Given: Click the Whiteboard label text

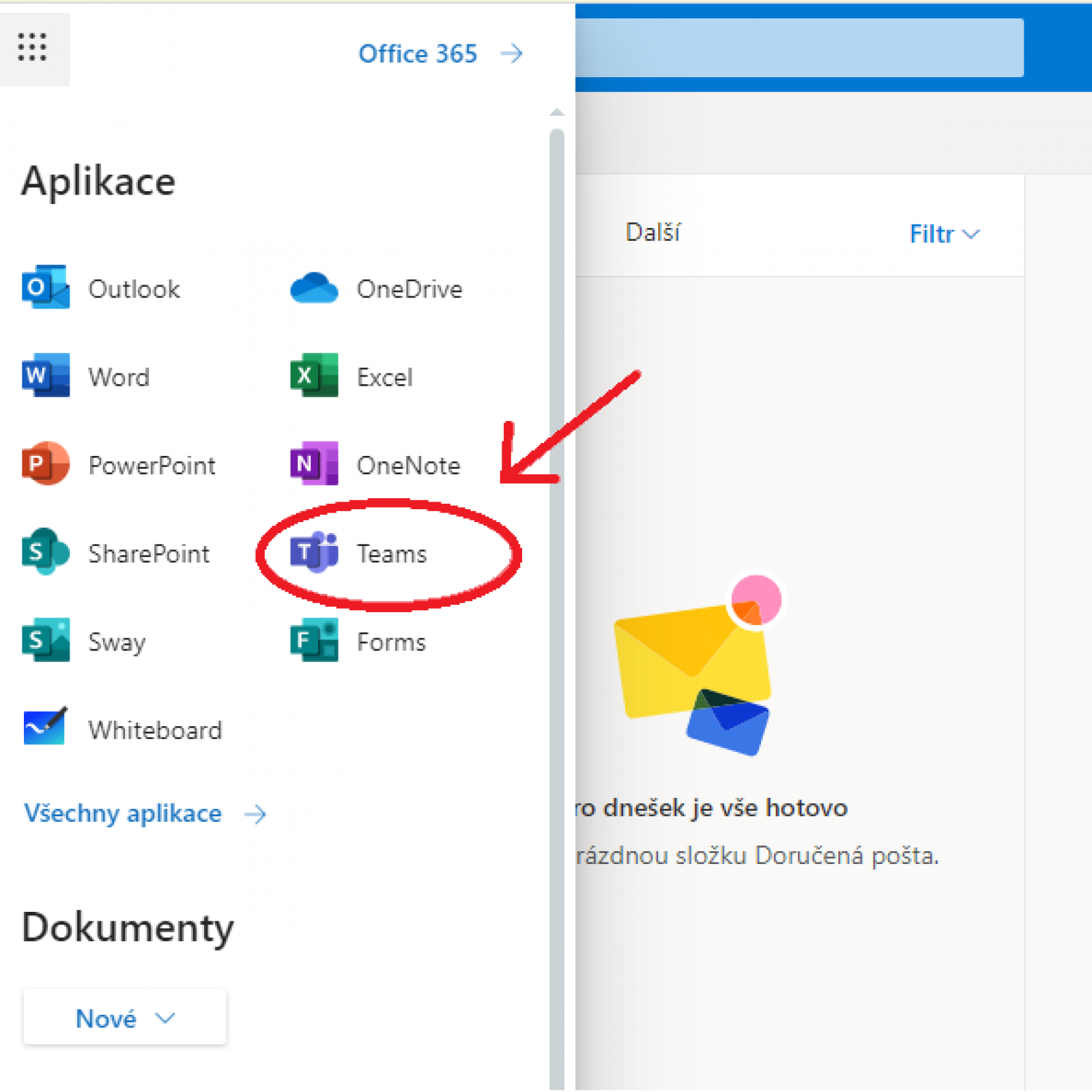Looking at the screenshot, I should click(x=155, y=730).
